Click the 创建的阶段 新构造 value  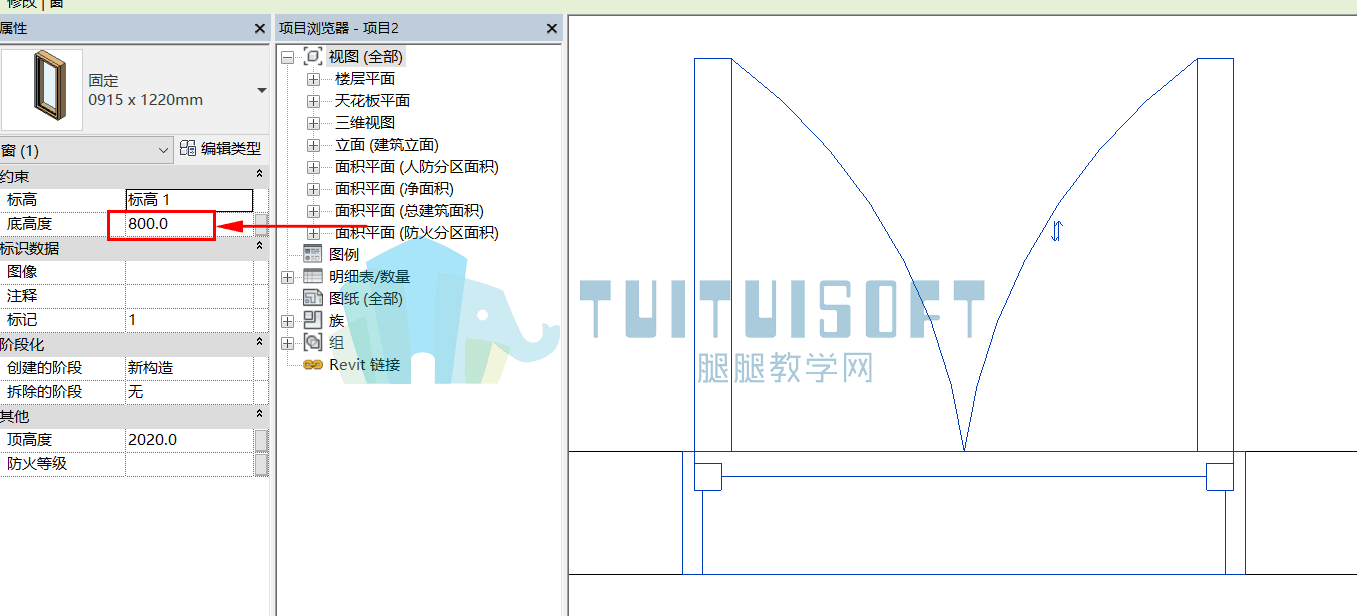click(189, 368)
